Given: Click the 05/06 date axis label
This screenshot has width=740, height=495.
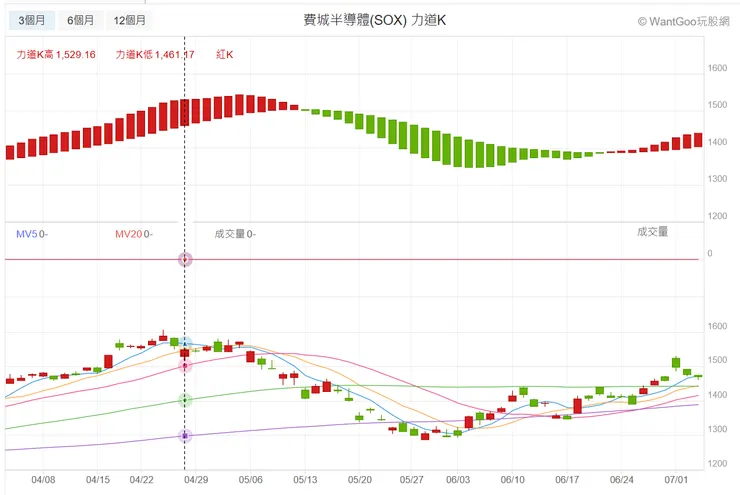Looking at the screenshot, I should point(251,480).
